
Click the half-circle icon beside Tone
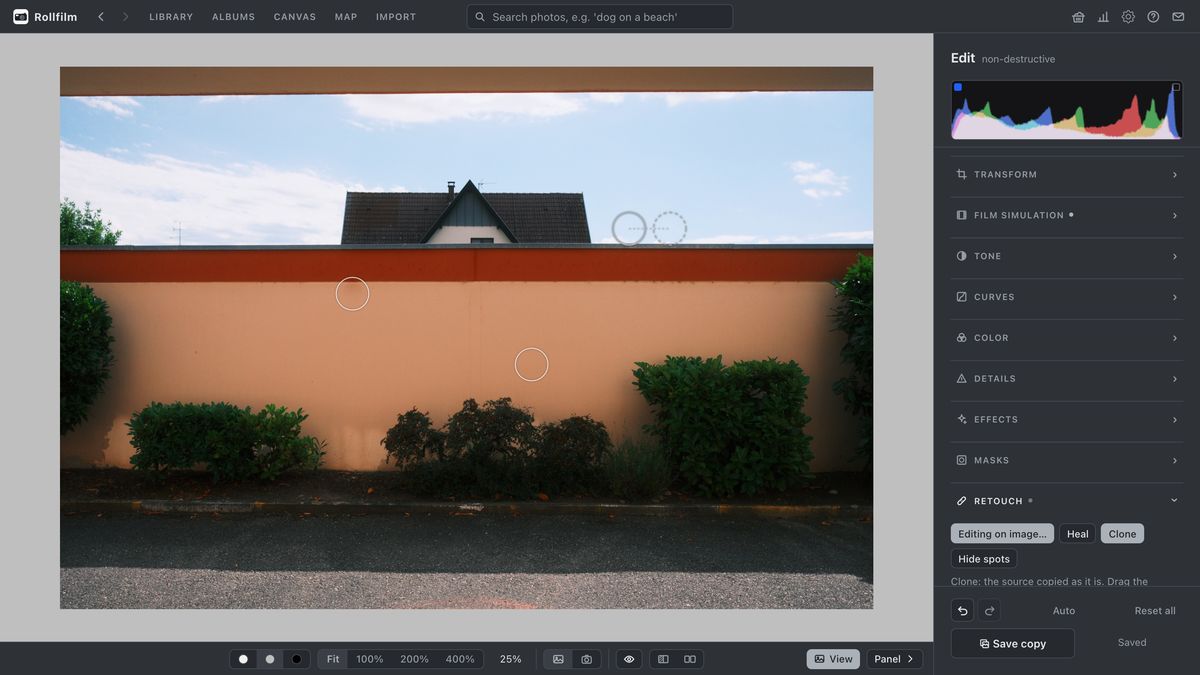[x=961, y=256]
